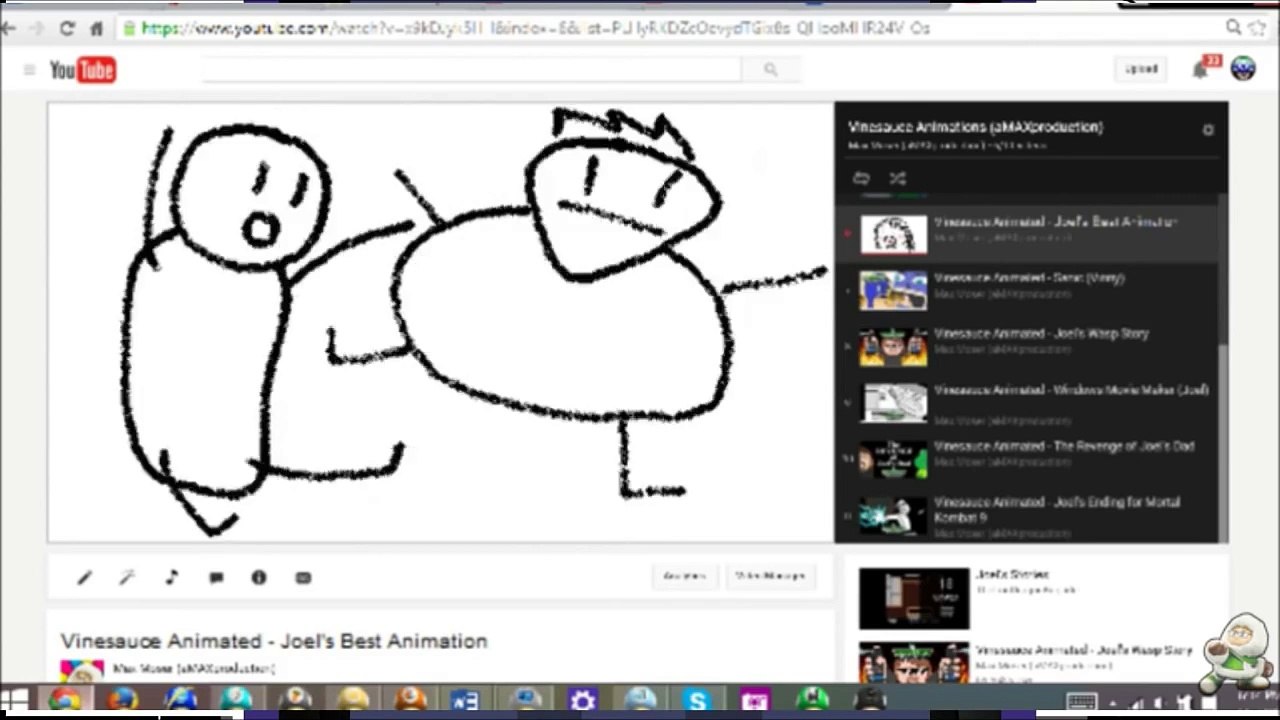Click the Analytics button
This screenshot has width=1280, height=720.
[x=685, y=576]
